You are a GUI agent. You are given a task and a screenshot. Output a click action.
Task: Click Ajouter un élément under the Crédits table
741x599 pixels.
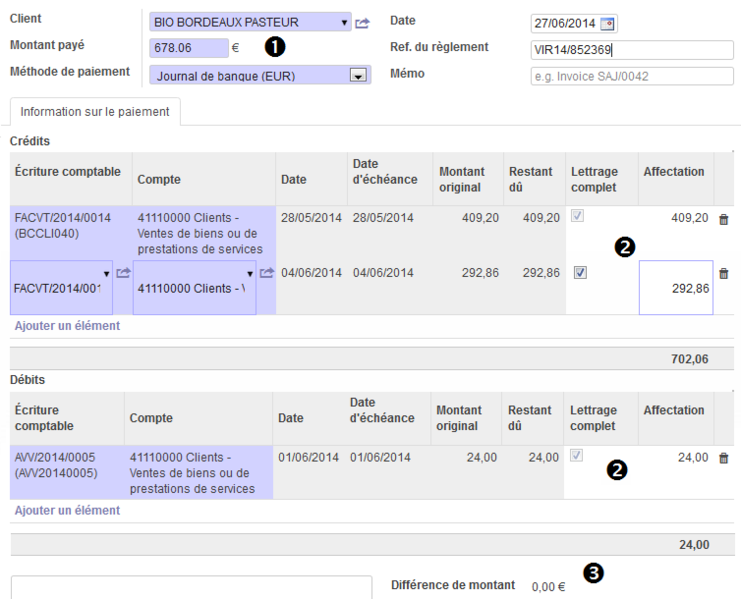click(67, 326)
